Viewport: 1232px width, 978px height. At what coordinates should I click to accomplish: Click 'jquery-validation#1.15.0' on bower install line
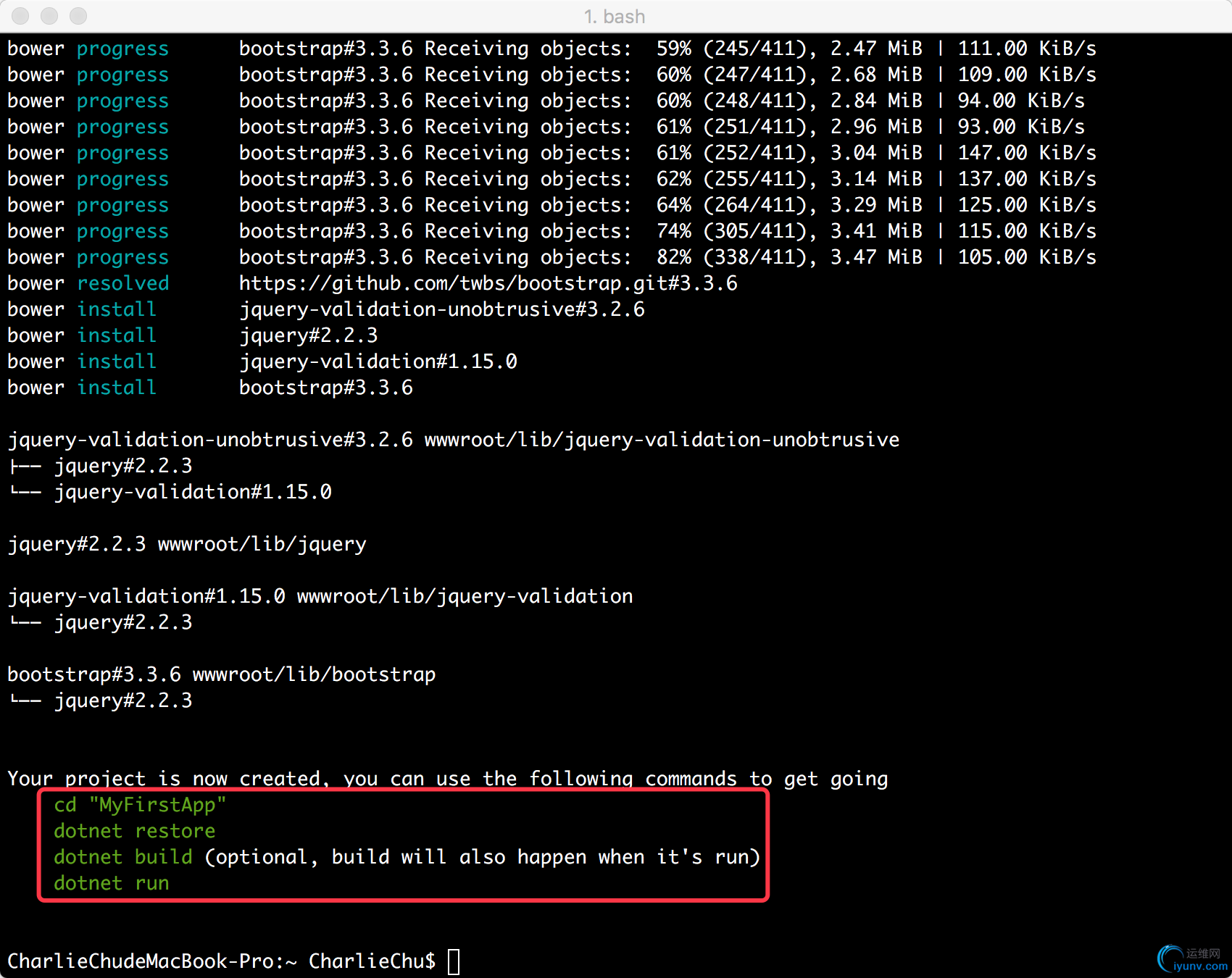378,361
